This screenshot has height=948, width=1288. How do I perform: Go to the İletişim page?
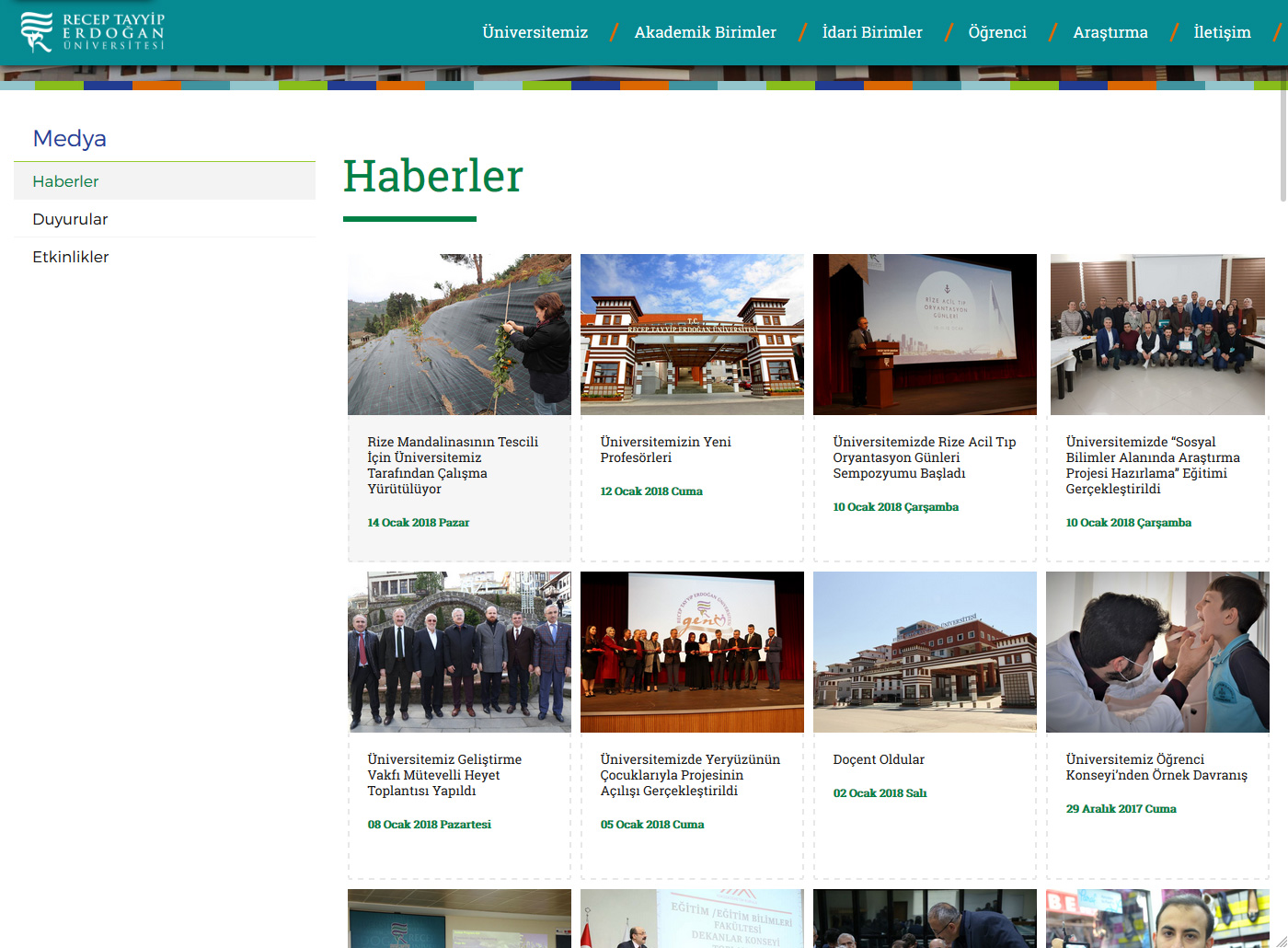point(1221,32)
